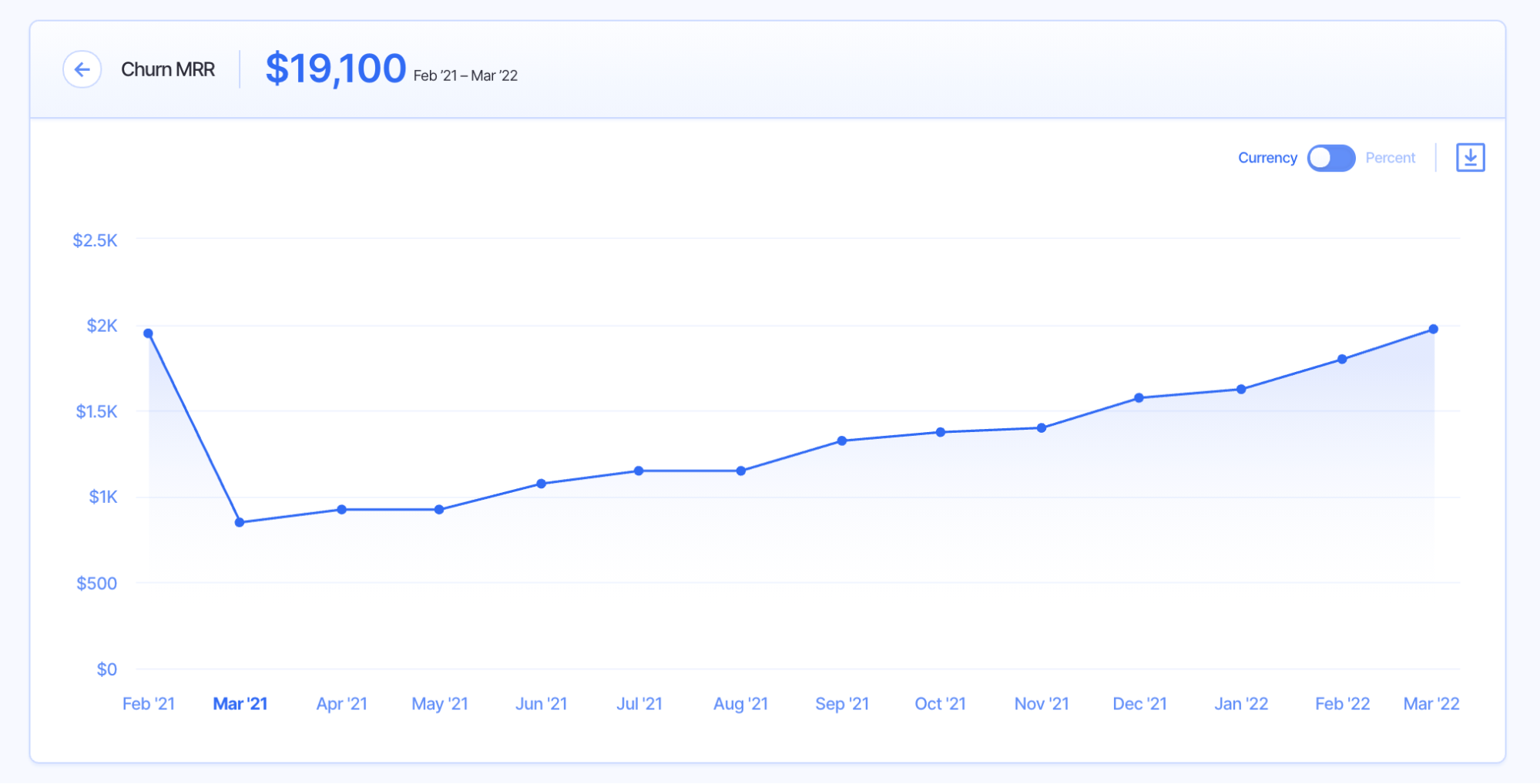
Task: Click the Mar '21 lowest data point
Action: (x=240, y=522)
